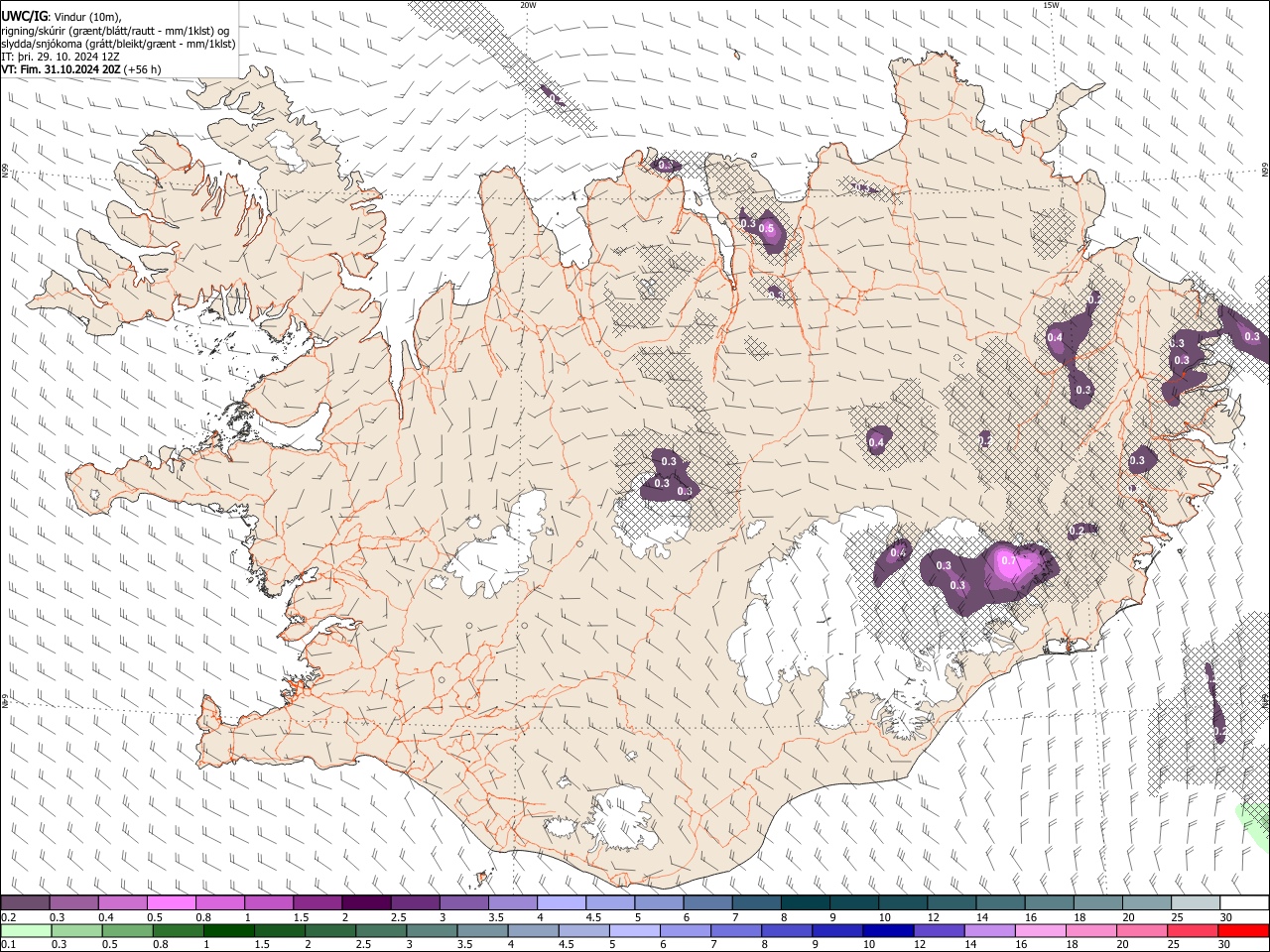This screenshot has height=952, width=1270.
Task: Pick top-row legend swatch between 8 and 9
Action: pyautogui.click(x=806, y=903)
